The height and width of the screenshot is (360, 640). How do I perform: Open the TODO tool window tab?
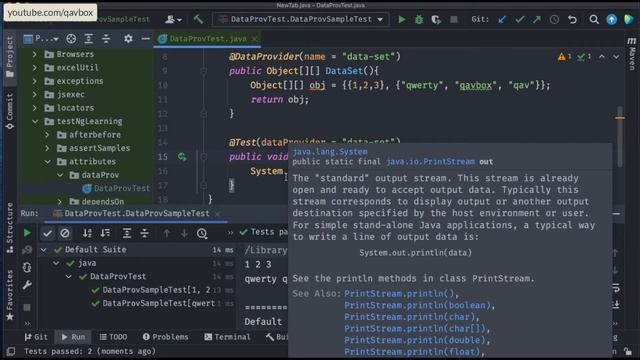[113, 337]
